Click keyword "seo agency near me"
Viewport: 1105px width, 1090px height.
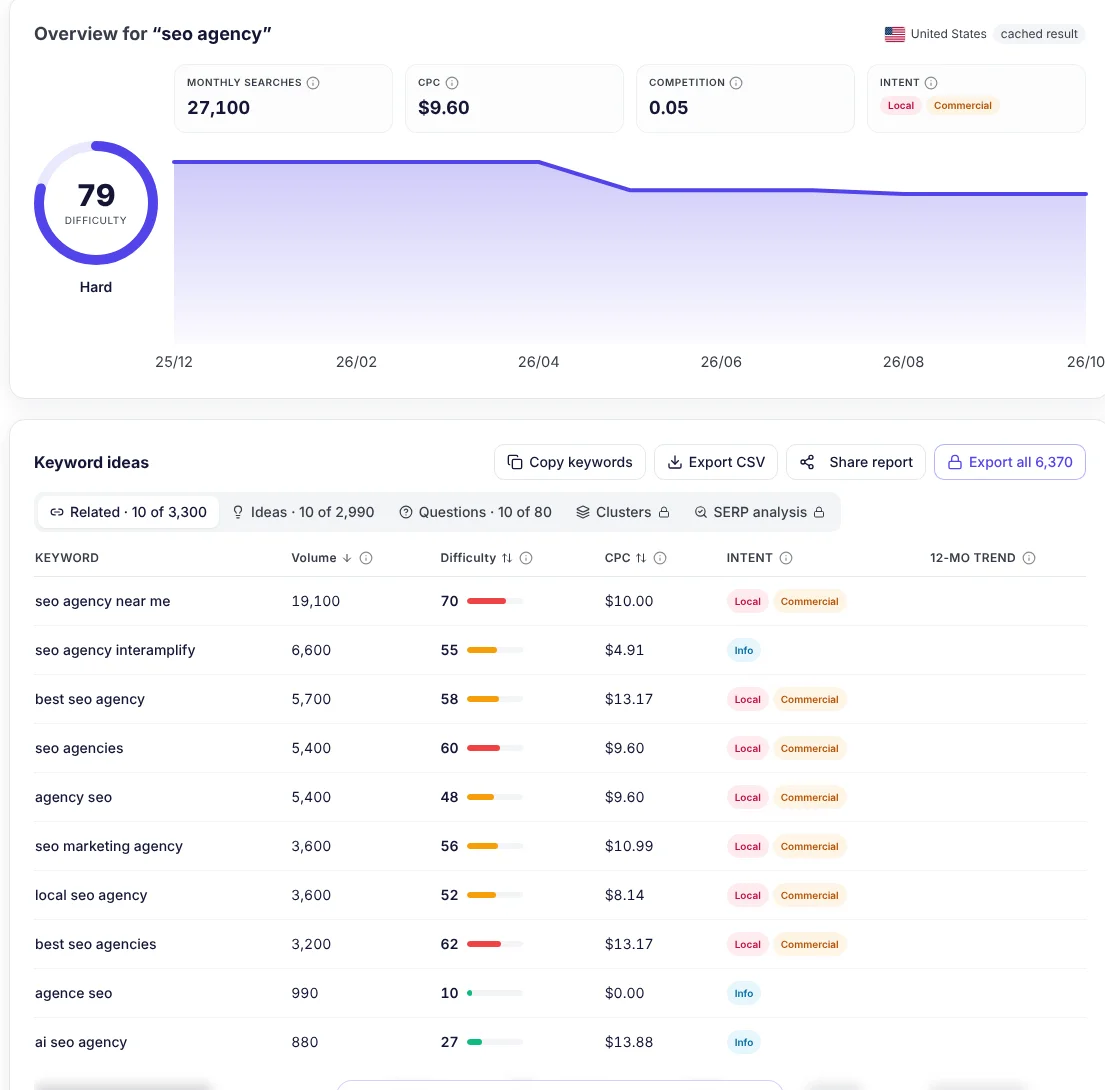coord(103,601)
